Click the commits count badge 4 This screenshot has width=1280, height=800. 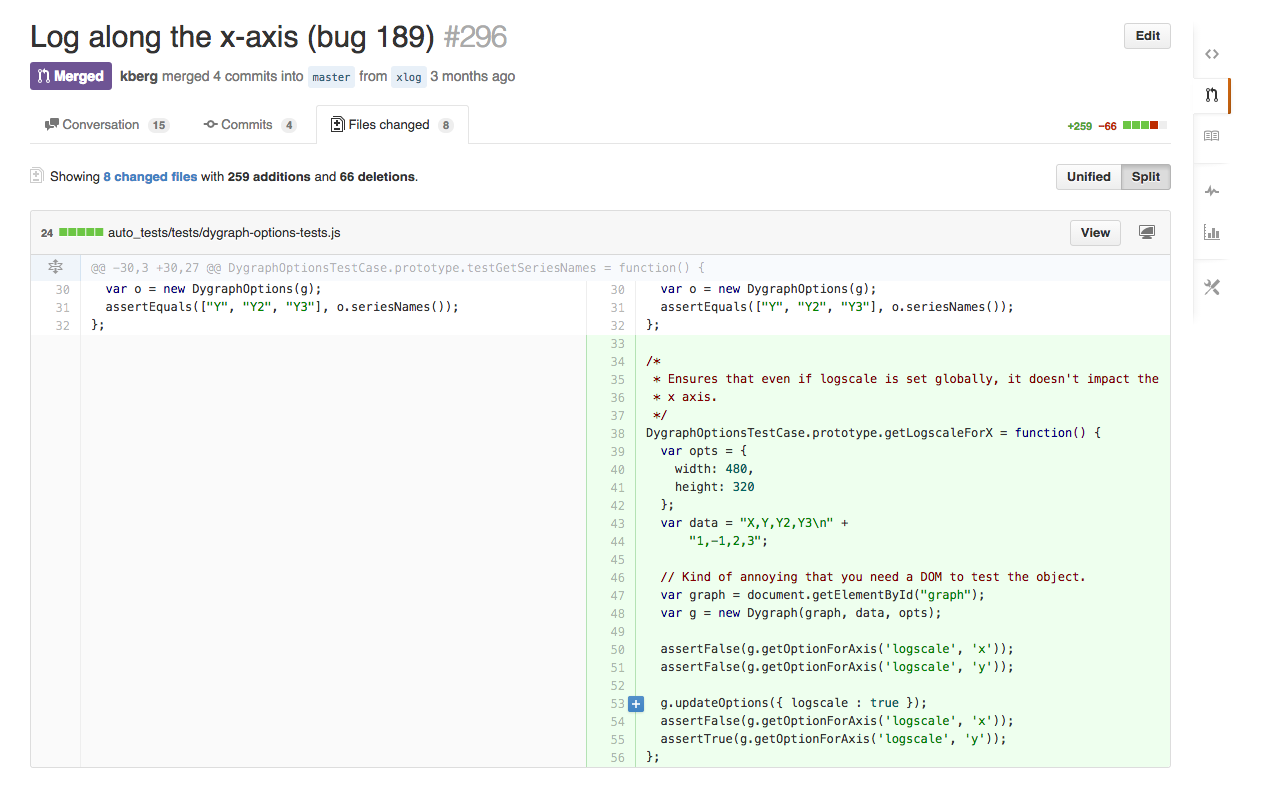(x=288, y=125)
